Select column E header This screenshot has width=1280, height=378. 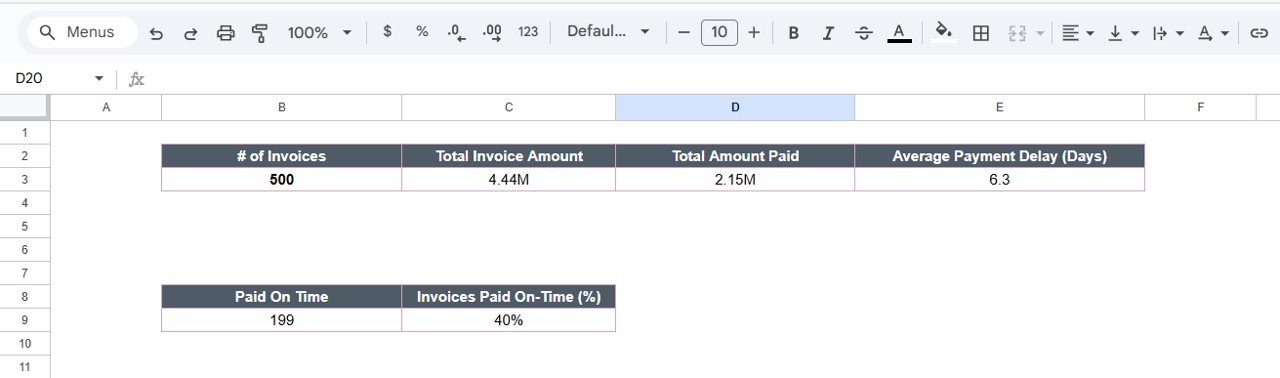point(999,107)
